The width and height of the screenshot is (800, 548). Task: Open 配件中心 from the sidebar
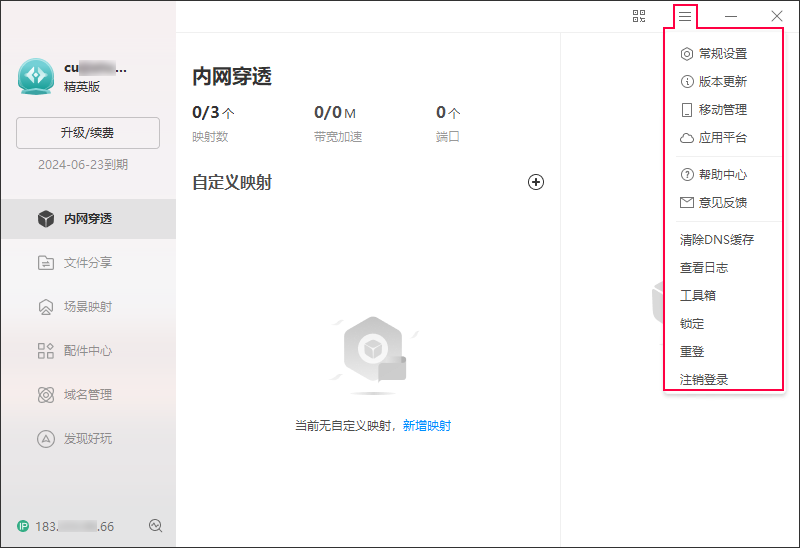pyautogui.click(x=87, y=351)
